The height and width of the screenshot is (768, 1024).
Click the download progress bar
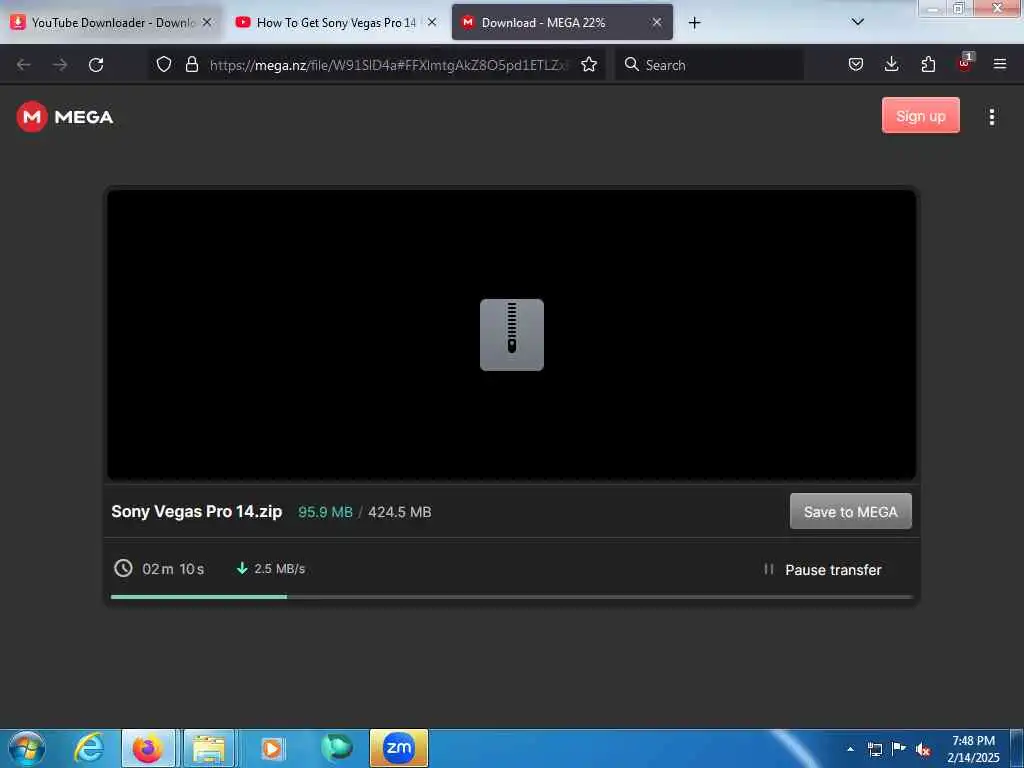tap(511, 597)
